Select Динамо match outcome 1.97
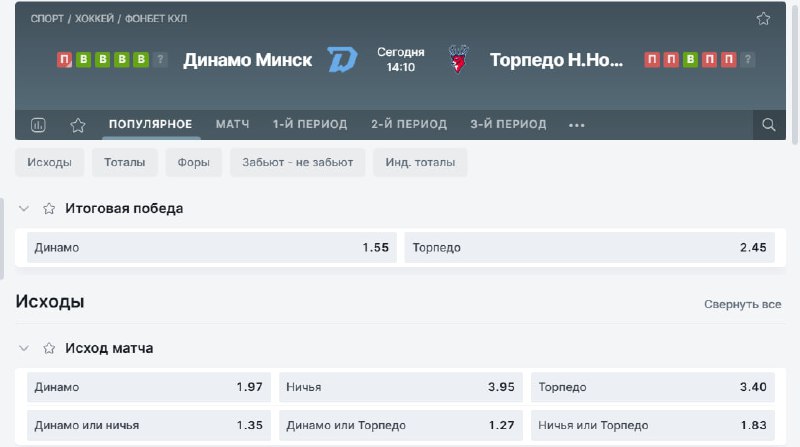The width and height of the screenshot is (800, 447). tap(148, 387)
